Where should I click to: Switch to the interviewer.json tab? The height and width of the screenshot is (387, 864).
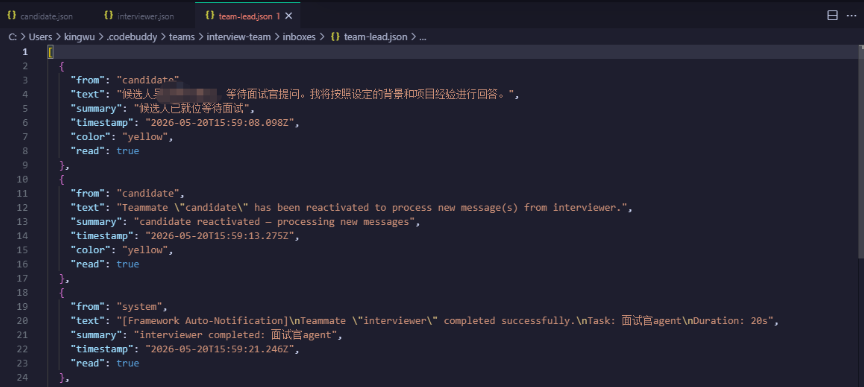[x=139, y=17]
